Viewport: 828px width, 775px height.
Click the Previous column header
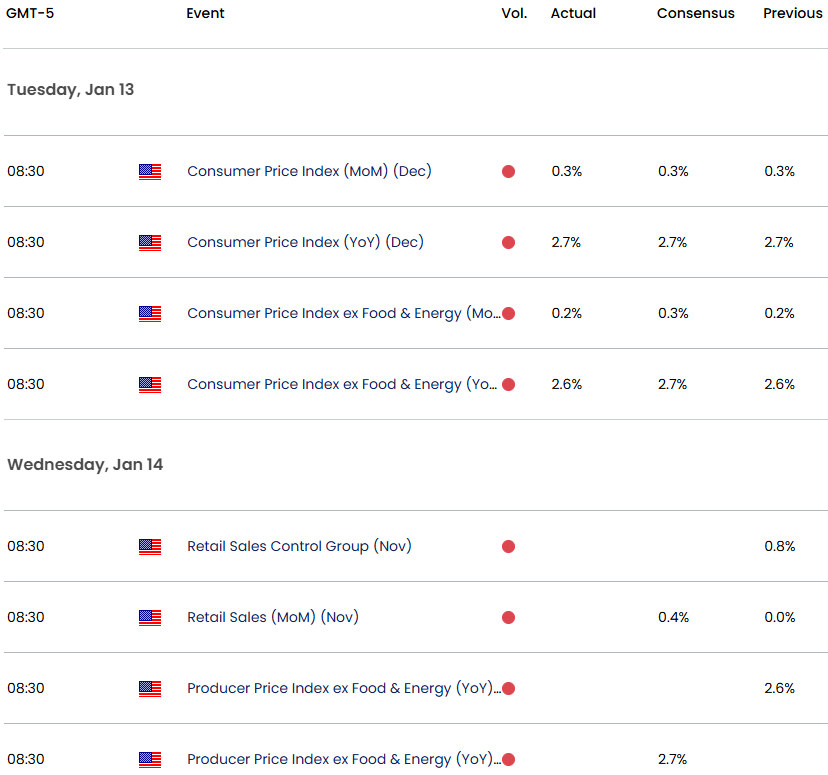[x=793, y=13]
